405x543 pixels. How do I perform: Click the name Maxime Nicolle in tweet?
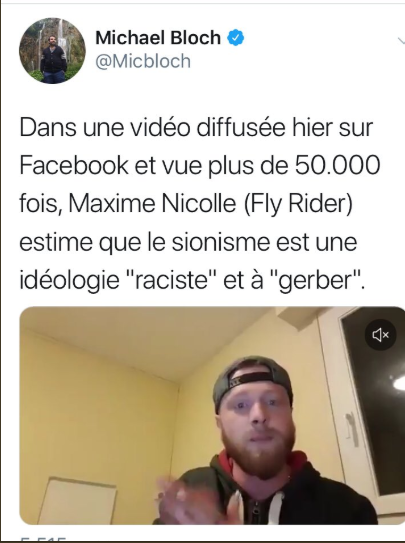[152, 203]
